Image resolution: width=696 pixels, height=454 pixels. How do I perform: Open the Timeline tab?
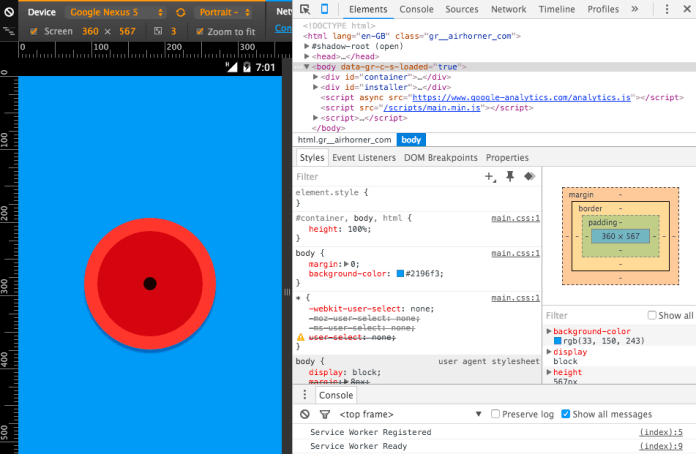(x=557, y=9)
